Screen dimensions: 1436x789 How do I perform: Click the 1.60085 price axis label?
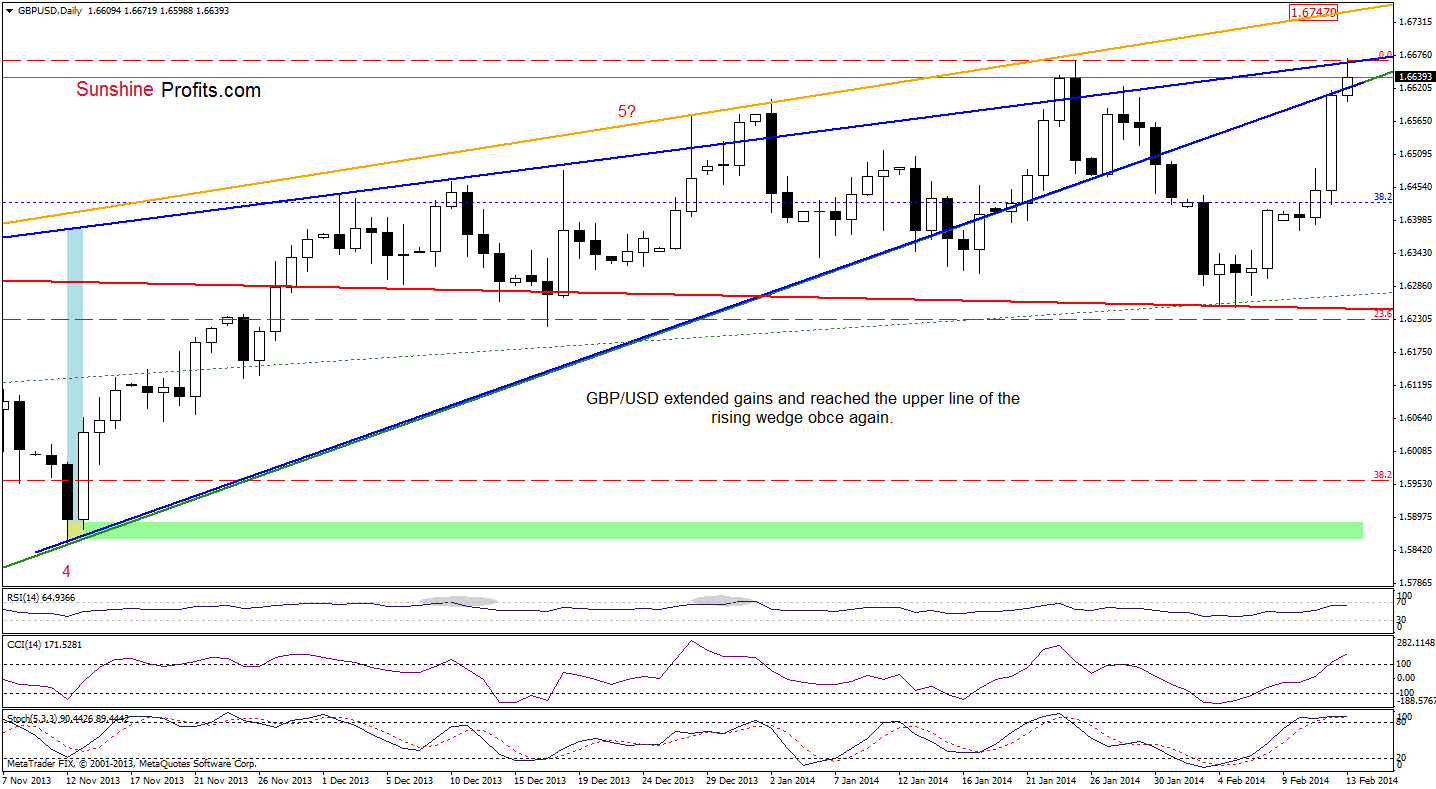(1415, 451)
